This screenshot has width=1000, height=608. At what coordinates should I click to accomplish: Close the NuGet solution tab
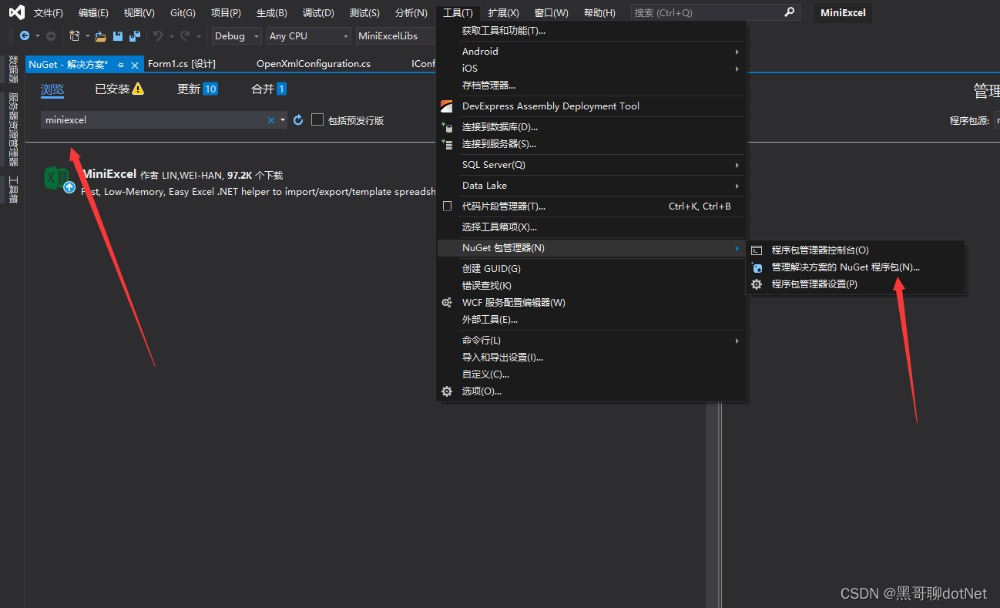coord(133,64)
